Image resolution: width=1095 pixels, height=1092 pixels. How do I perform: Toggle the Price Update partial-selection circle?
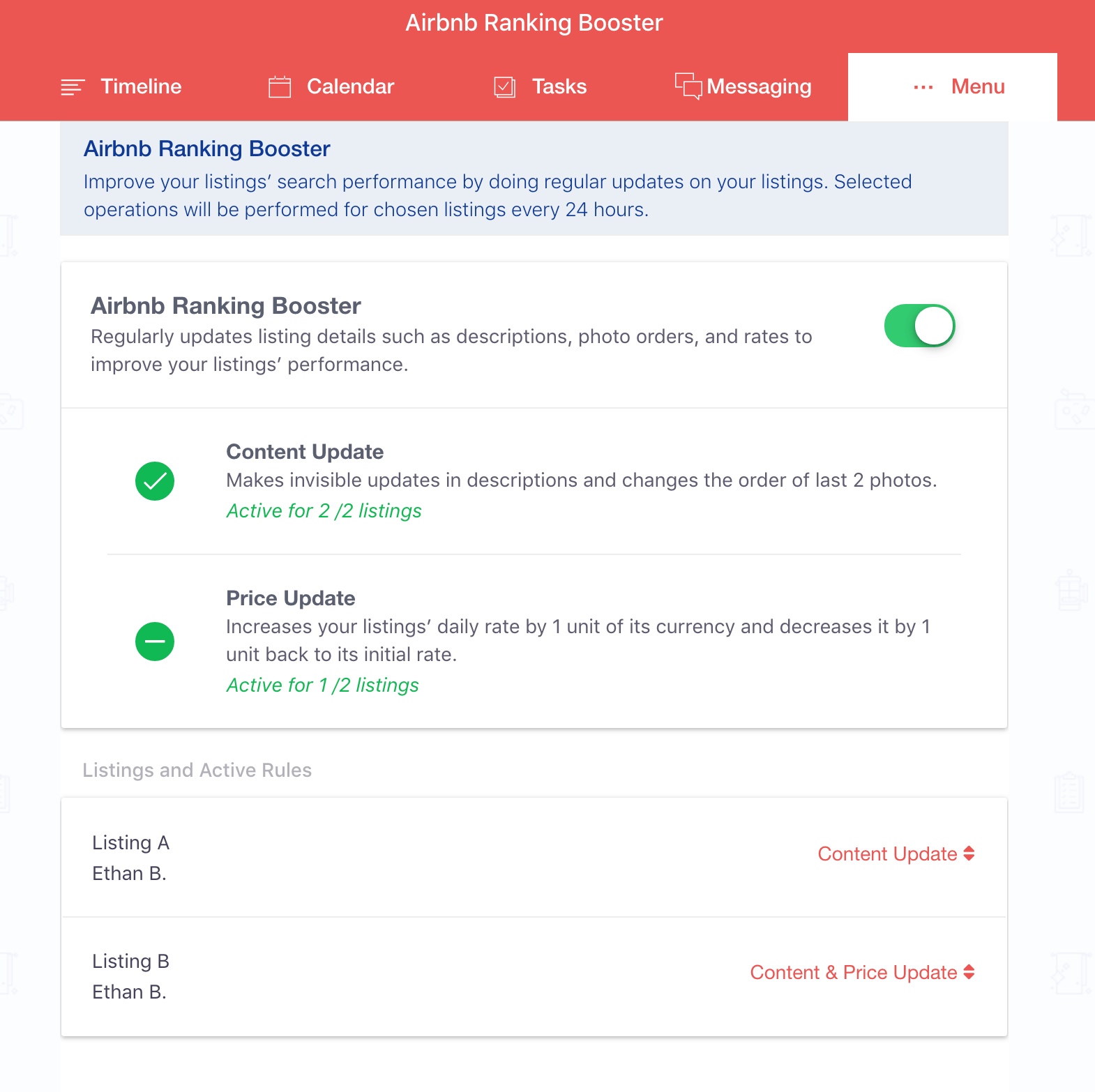[x=155, y=642]
